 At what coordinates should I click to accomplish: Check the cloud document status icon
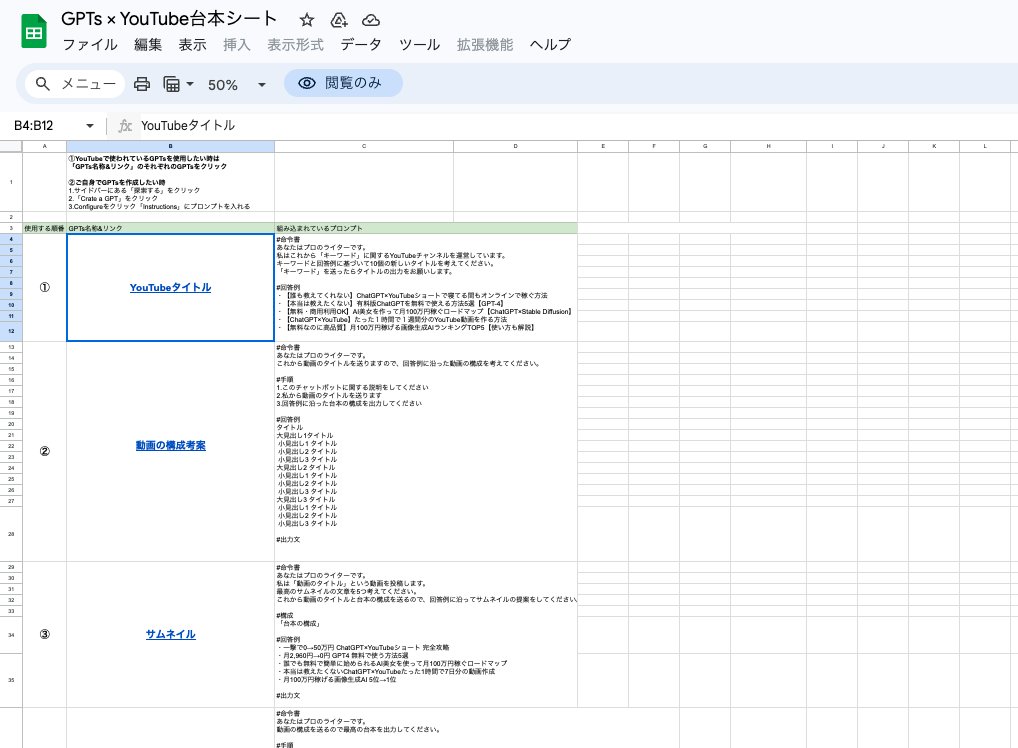click(371, 20)
